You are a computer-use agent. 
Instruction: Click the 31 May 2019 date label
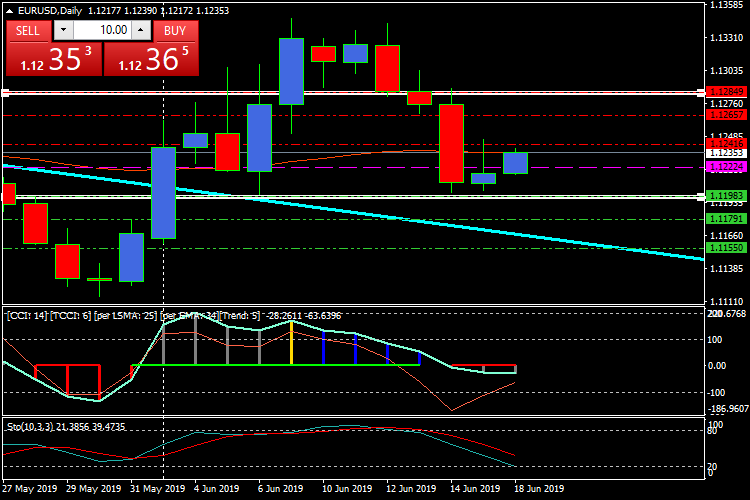click(x=157, y=489)
